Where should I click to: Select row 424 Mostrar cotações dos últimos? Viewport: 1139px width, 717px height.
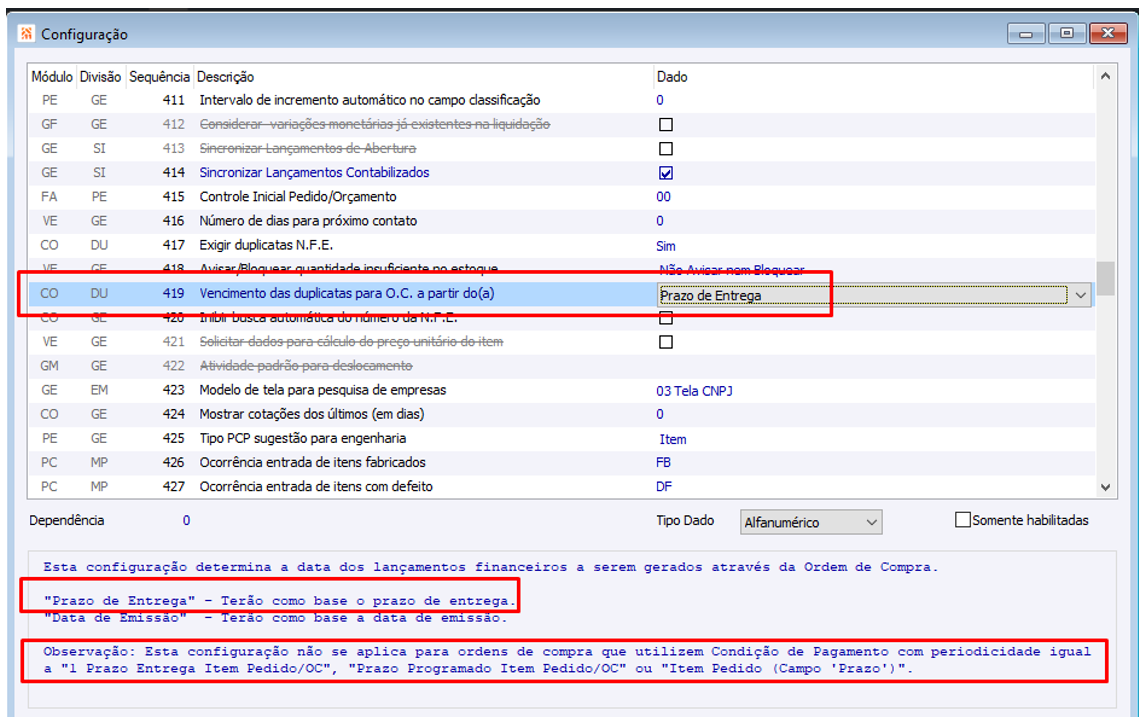coord(561,414)
